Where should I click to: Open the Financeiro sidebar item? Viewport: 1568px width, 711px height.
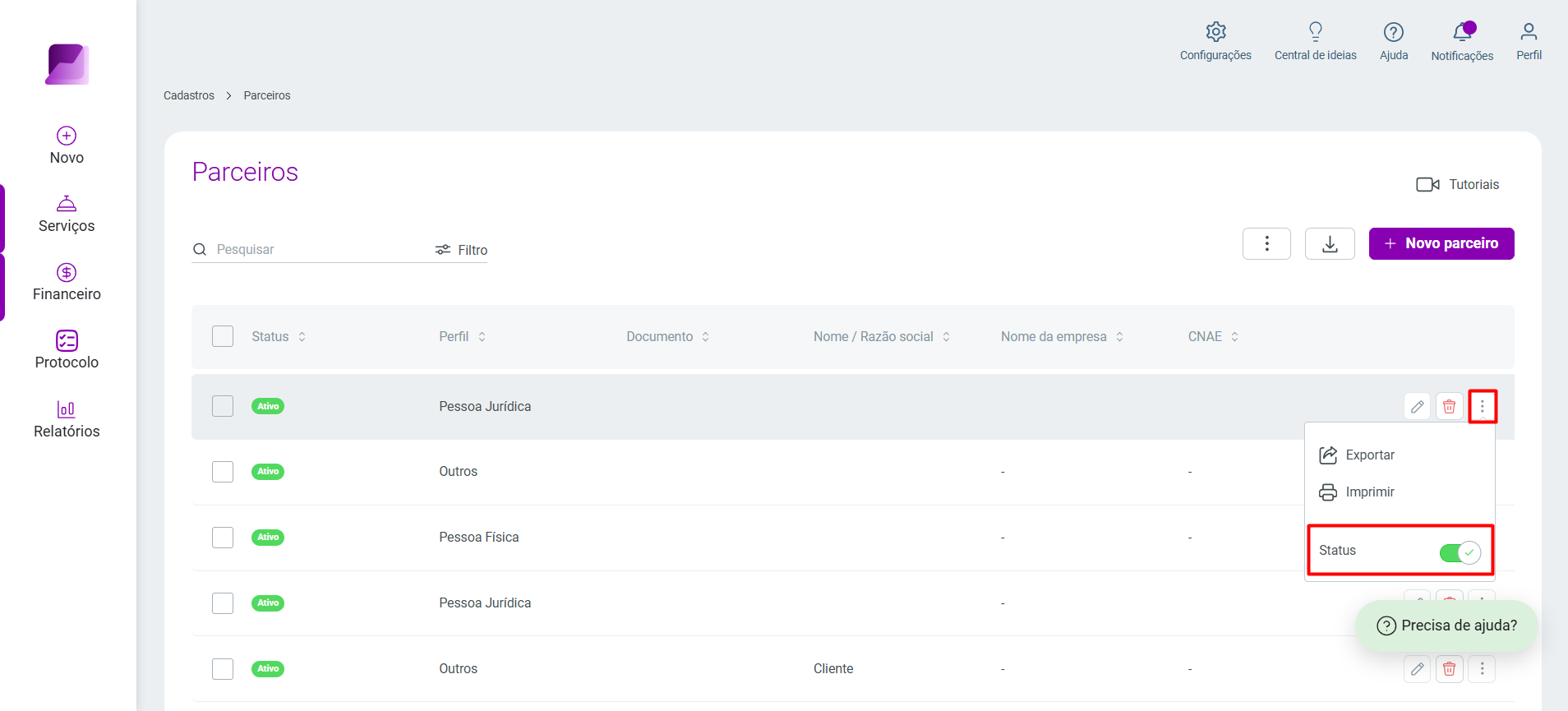[x=67, y=283]
